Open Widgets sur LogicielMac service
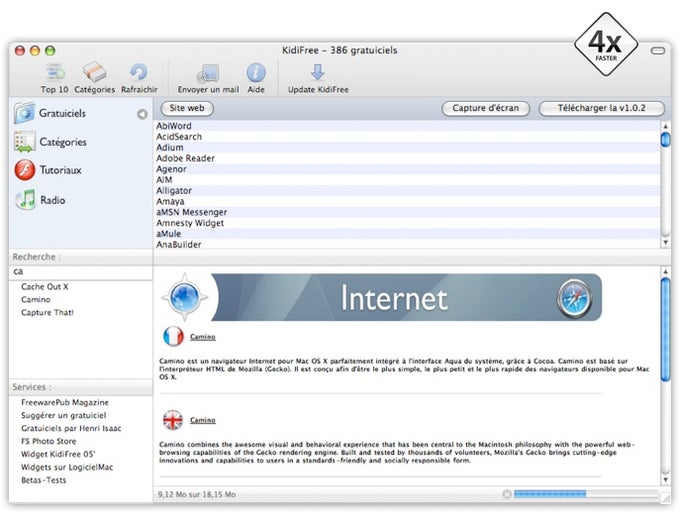Image resolution: width=680 pixels, height=515 pixels. tap(67, 467)
